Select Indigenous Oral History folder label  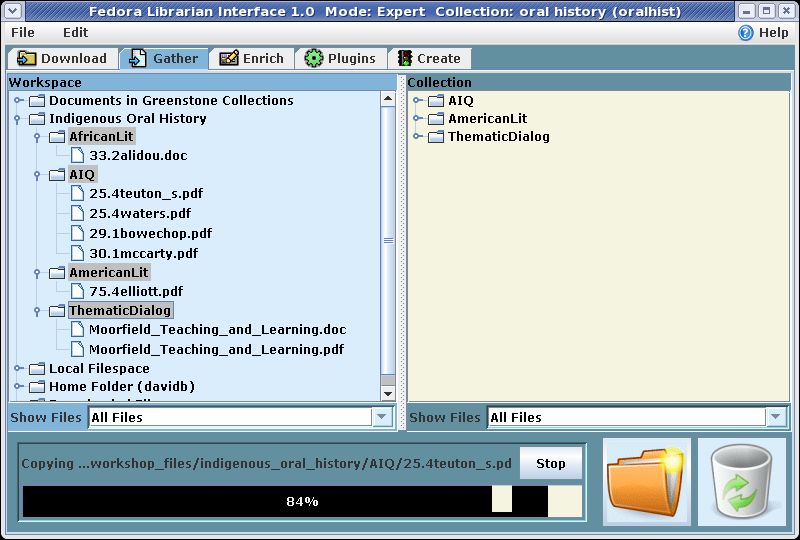point(128,118)
